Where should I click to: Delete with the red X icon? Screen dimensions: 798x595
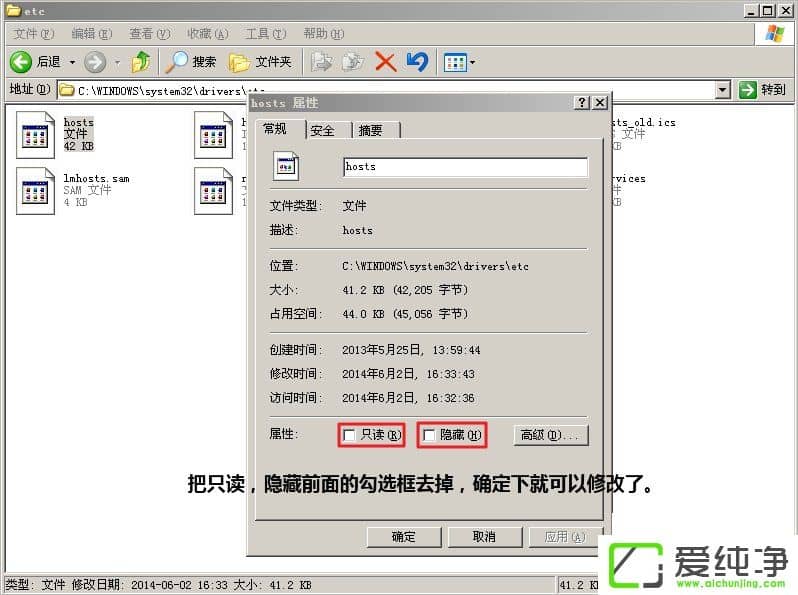pos(386,62)
